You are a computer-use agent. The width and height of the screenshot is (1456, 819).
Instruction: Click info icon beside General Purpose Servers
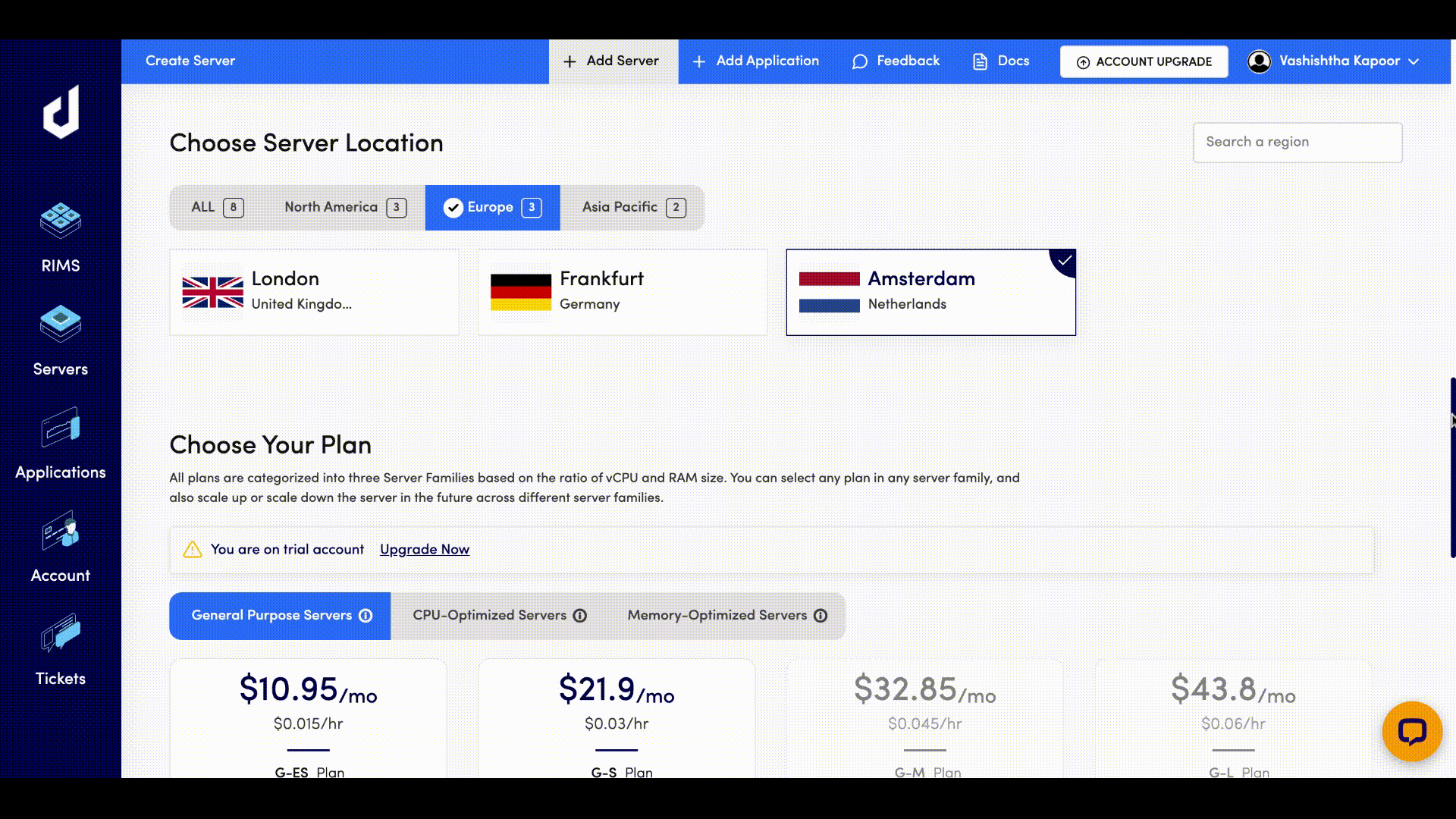pos(366,616)
